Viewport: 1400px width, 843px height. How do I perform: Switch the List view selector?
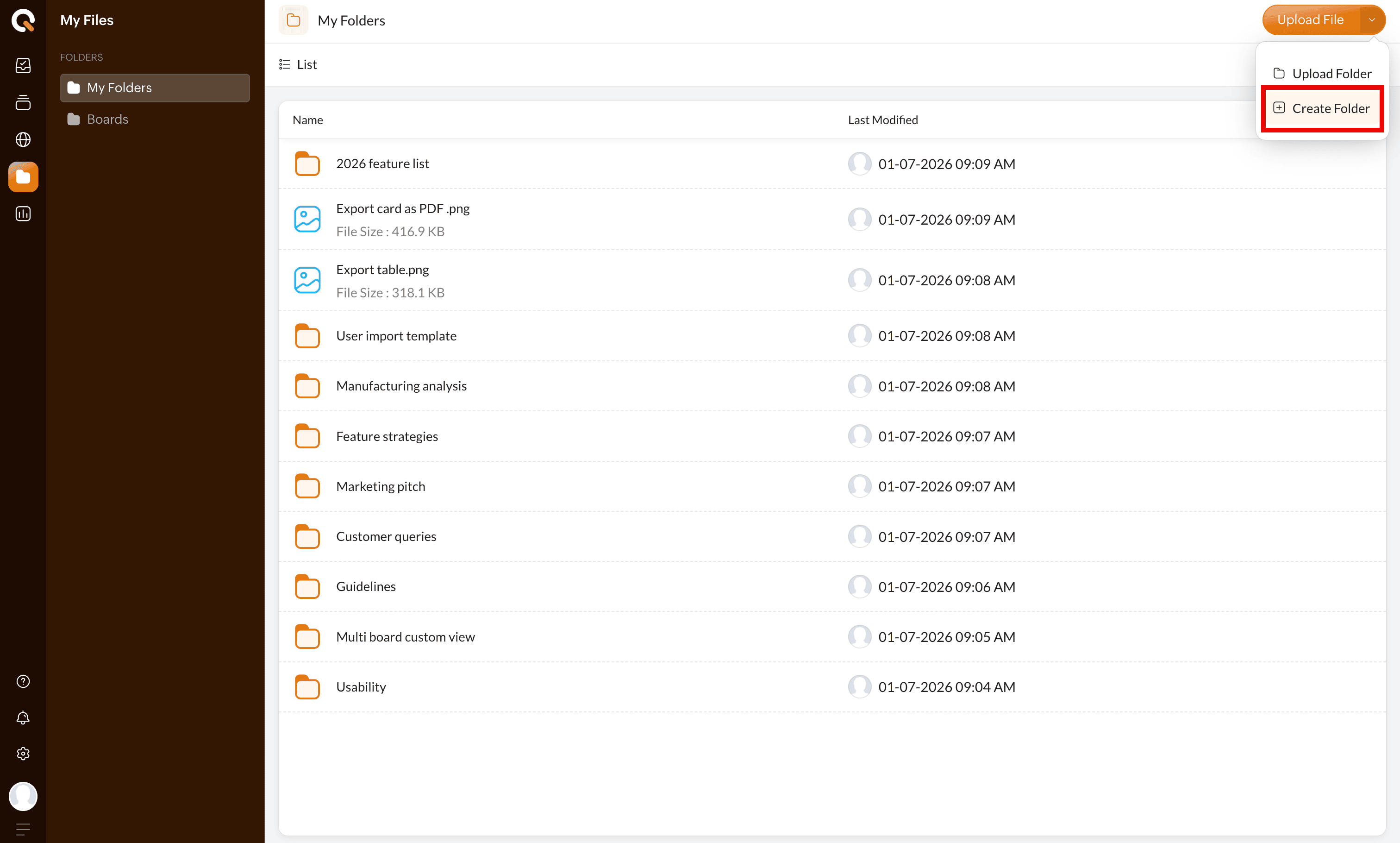coord(298,65)
